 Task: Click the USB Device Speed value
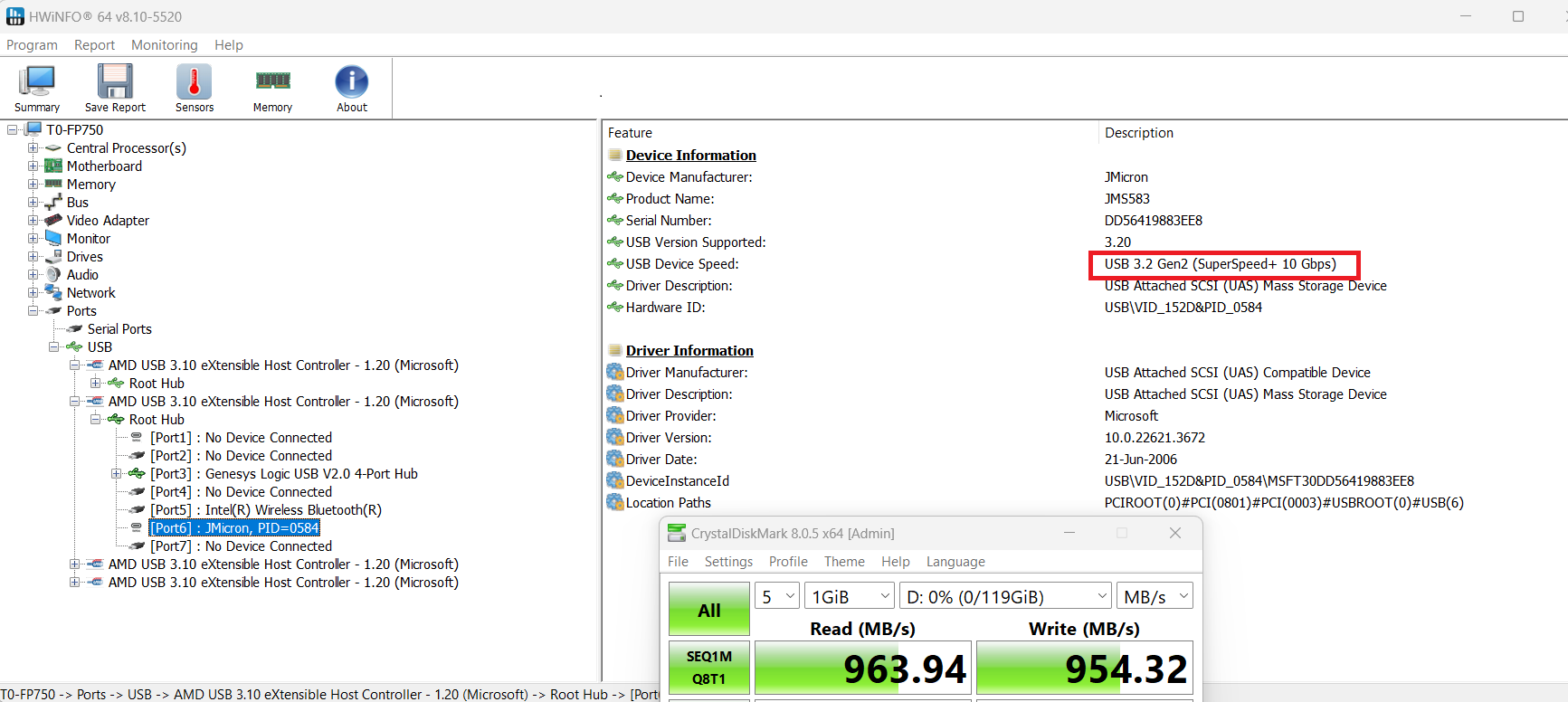(x=1220, y=264)
